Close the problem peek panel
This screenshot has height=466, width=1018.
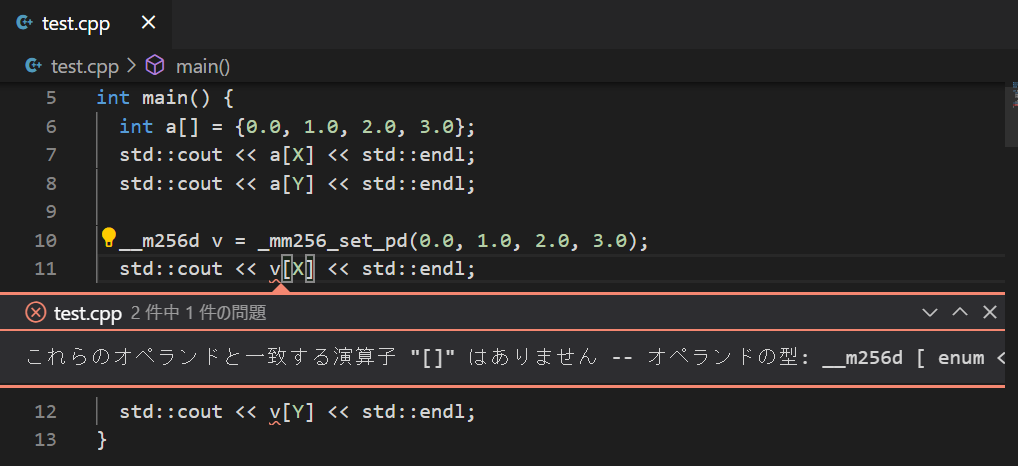[990, 313]
